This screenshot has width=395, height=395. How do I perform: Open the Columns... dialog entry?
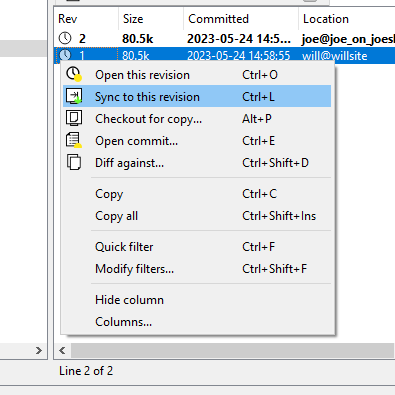coord(197,322)
